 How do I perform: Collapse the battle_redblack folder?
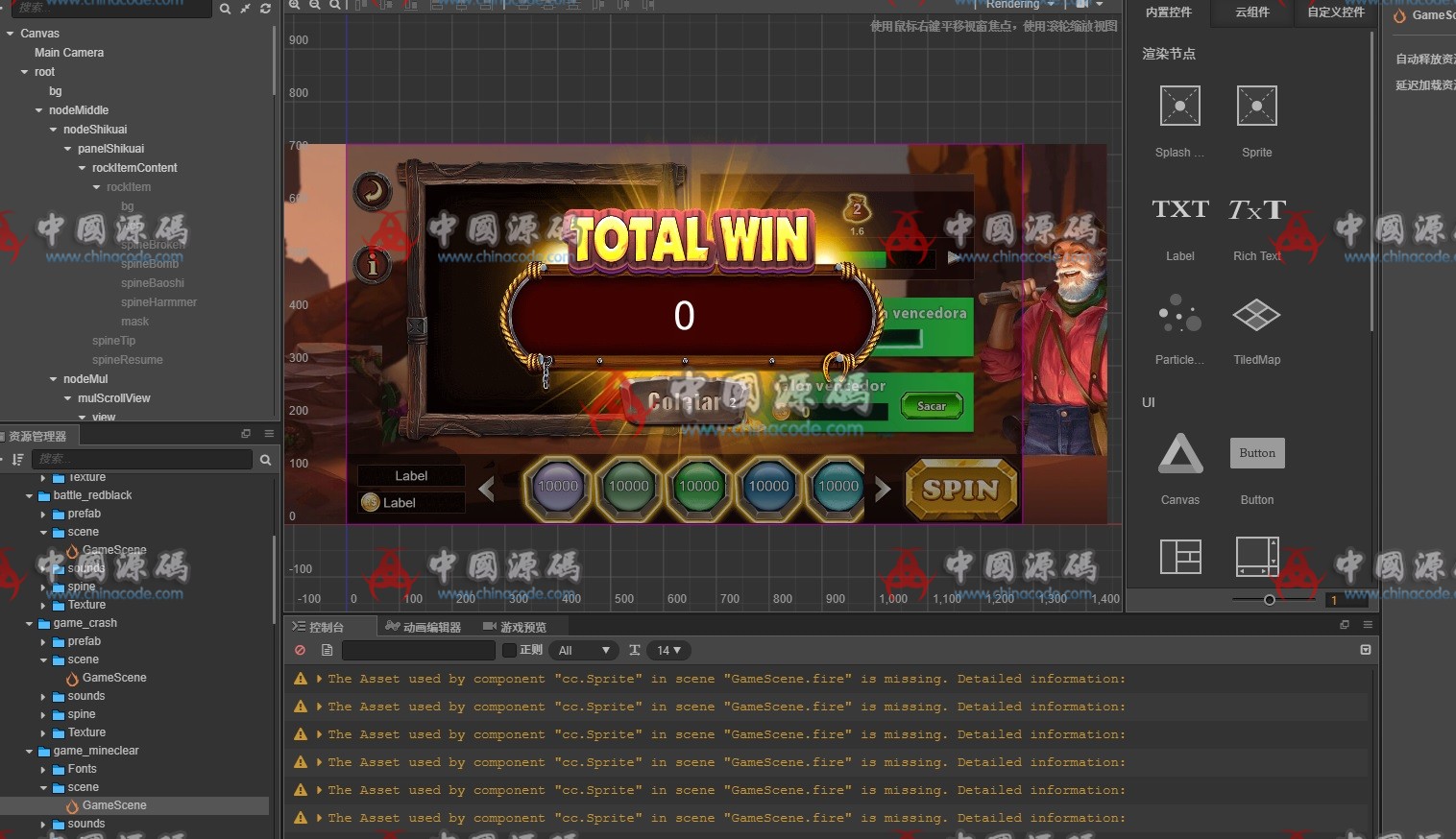point(30,496)
